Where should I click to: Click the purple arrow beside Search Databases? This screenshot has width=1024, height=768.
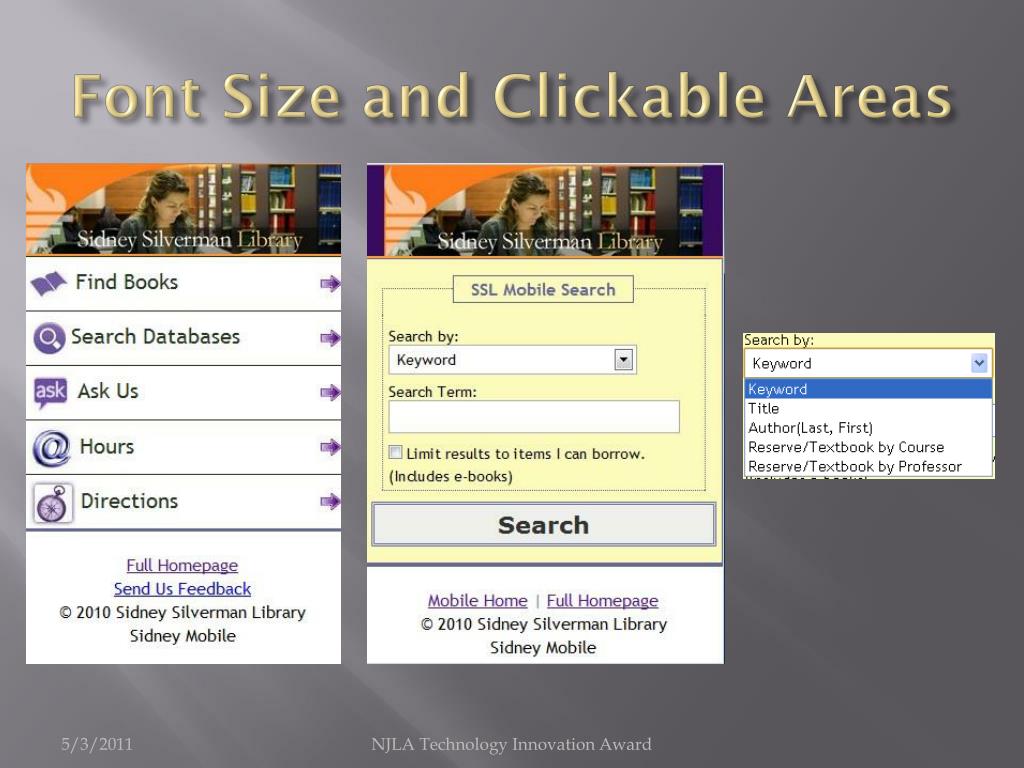[330, 338]
